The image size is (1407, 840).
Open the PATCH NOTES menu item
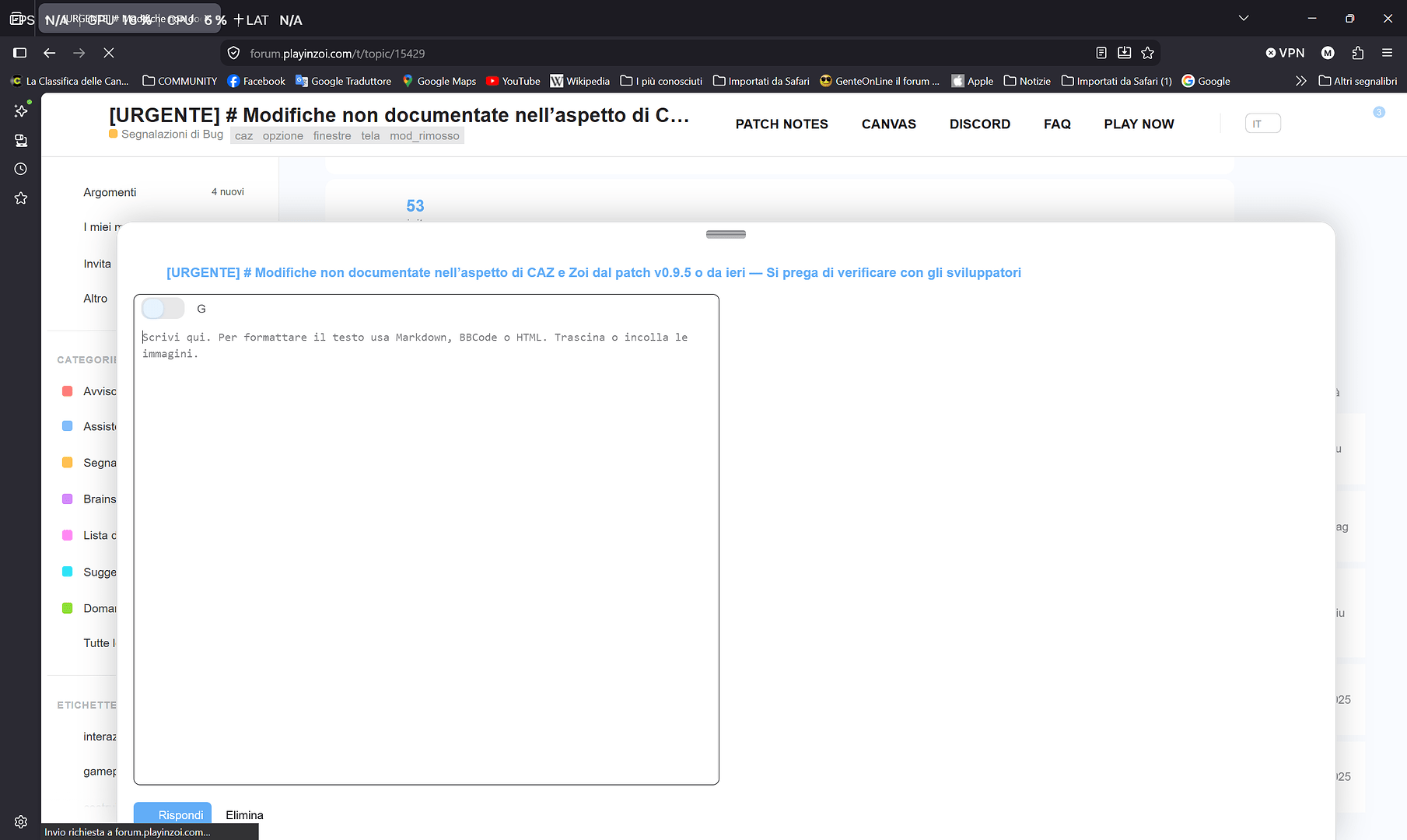click(782, 124)
